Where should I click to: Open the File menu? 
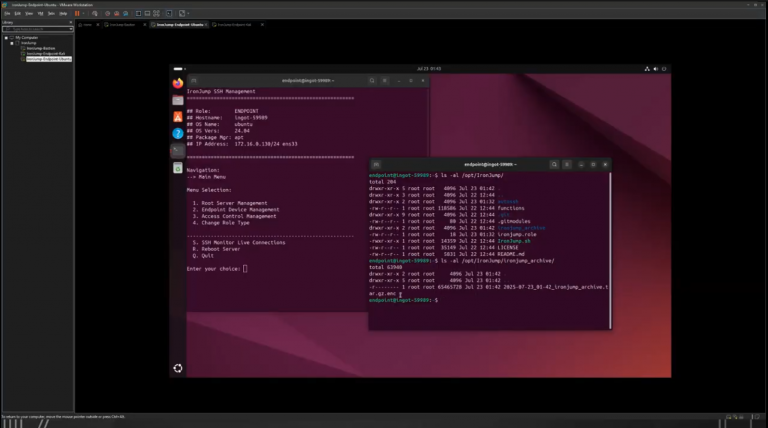(7, 14)
